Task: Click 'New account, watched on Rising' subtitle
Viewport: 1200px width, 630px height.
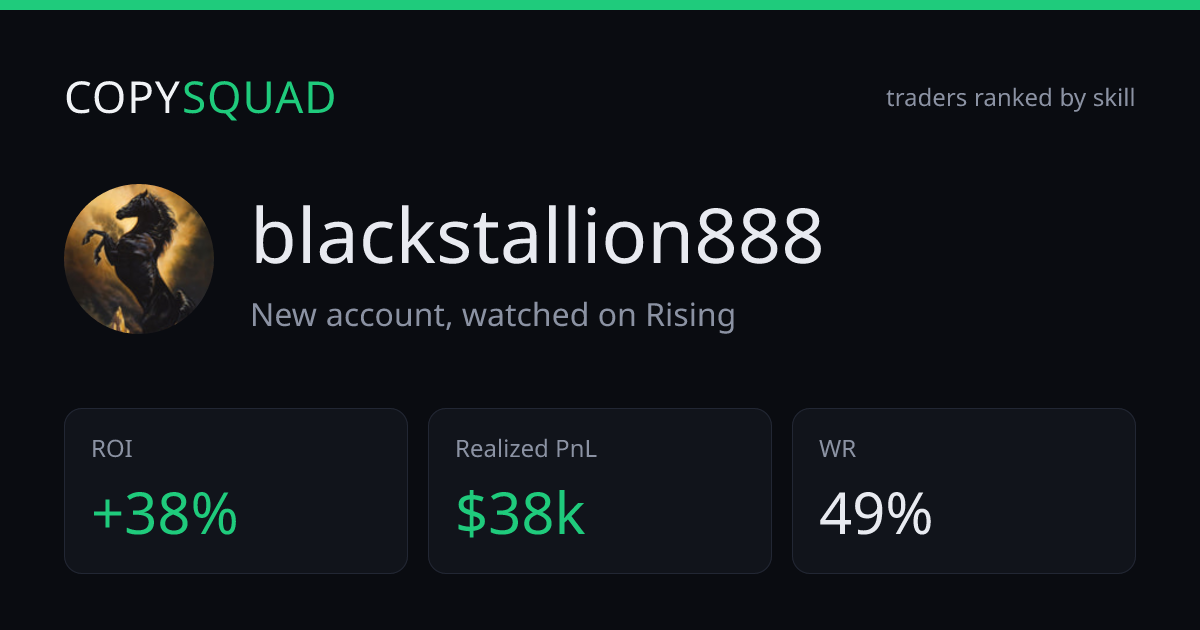Action: point(493,315)
